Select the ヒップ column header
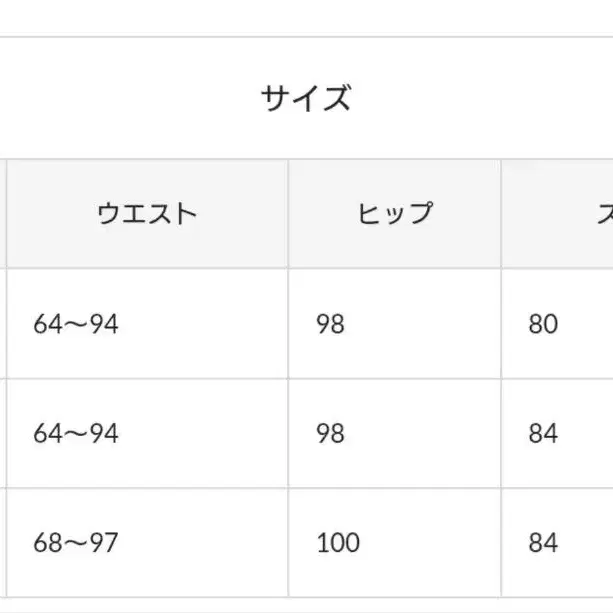Viewport: 613px width, 613px height. click(394, 213)
